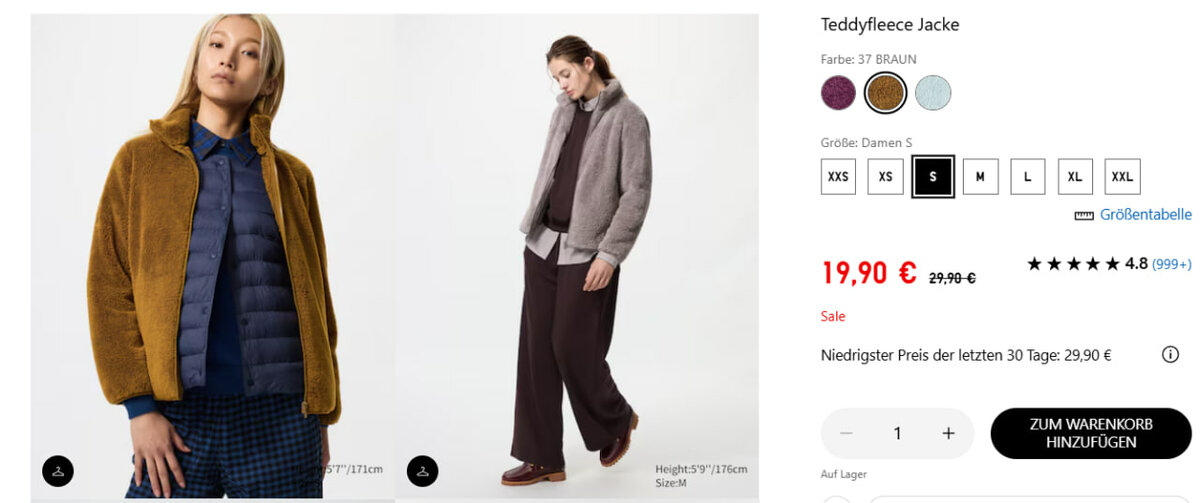Click the info icon beside lowest price

1170,355
